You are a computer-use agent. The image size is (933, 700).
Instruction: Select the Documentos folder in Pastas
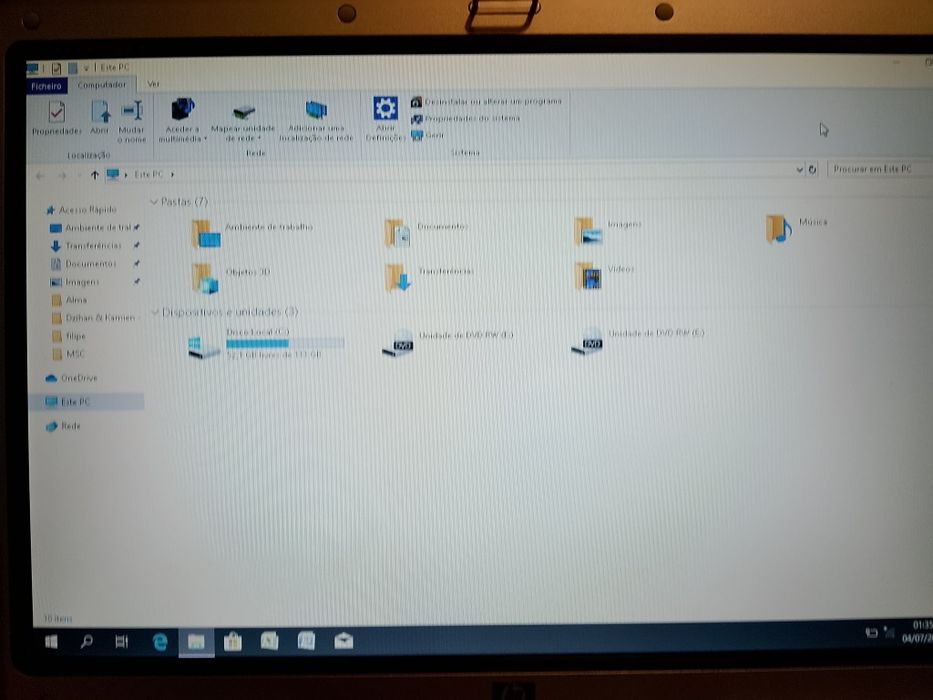426,232
